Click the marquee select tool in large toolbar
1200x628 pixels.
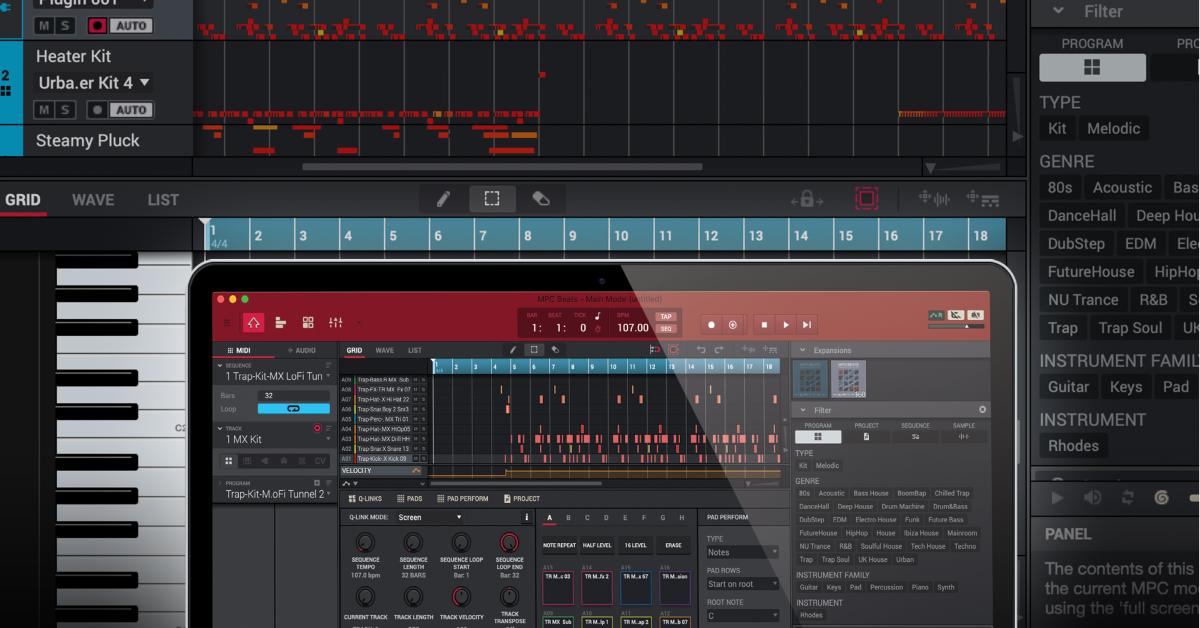(x=492, y=199)
